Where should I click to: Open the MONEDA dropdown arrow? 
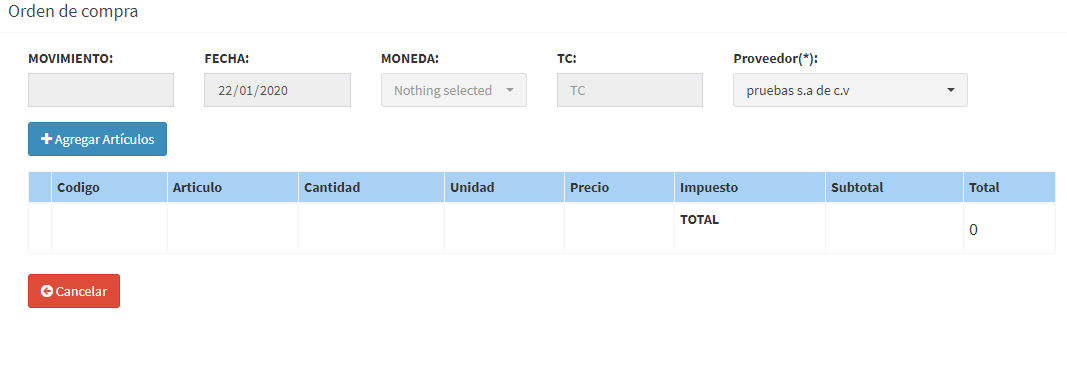tap(510, 90)
